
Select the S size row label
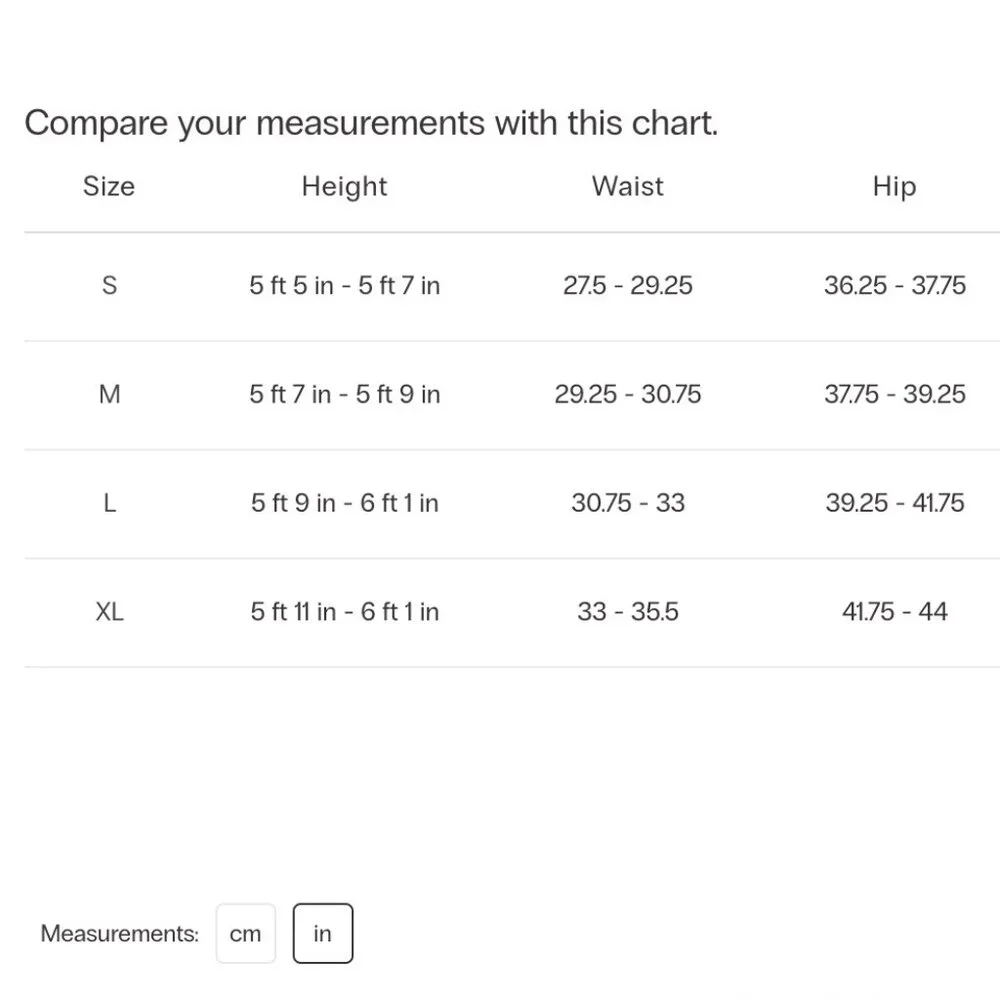109,285
